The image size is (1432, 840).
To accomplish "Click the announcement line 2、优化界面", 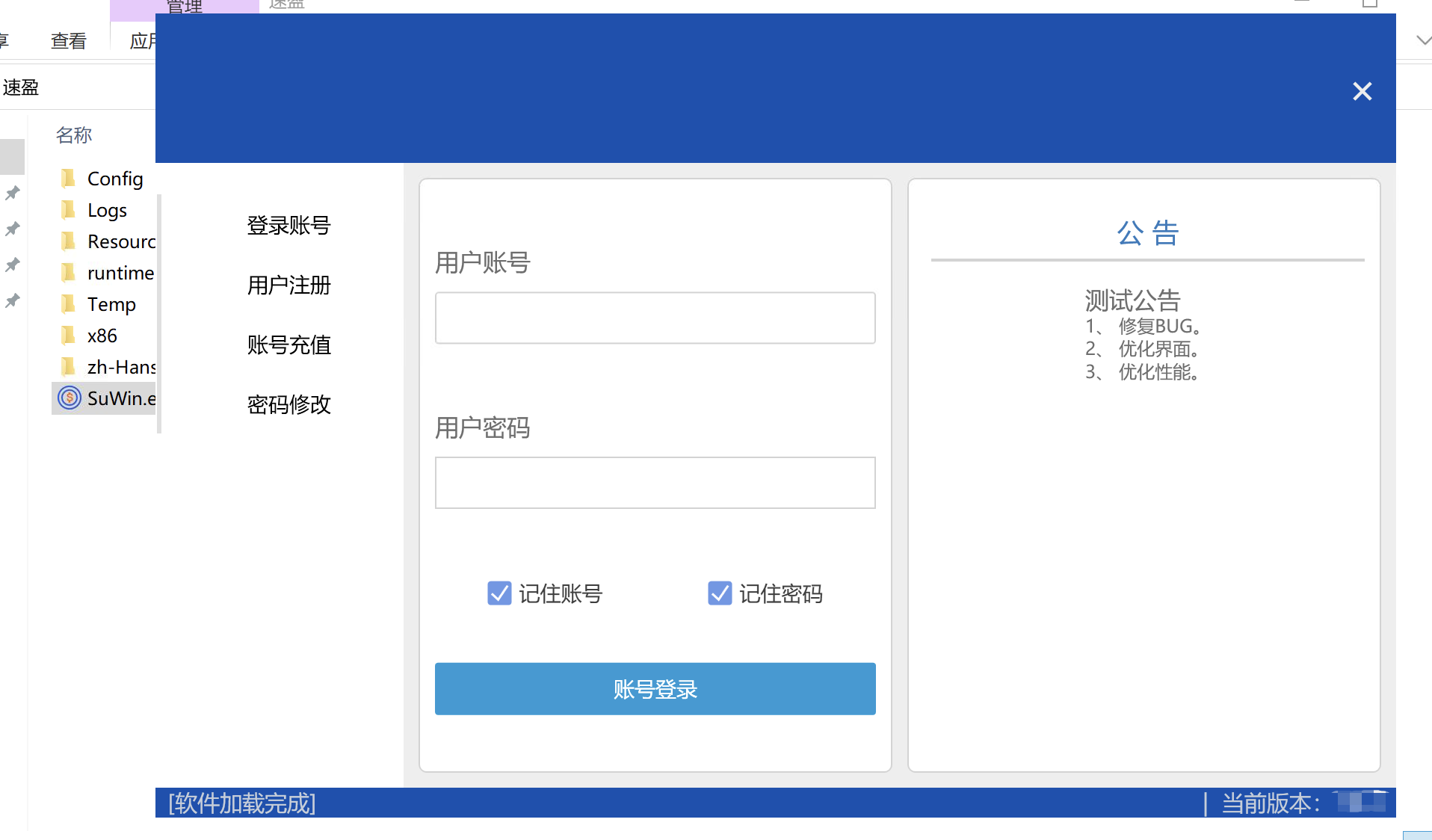I will 1143,349.
